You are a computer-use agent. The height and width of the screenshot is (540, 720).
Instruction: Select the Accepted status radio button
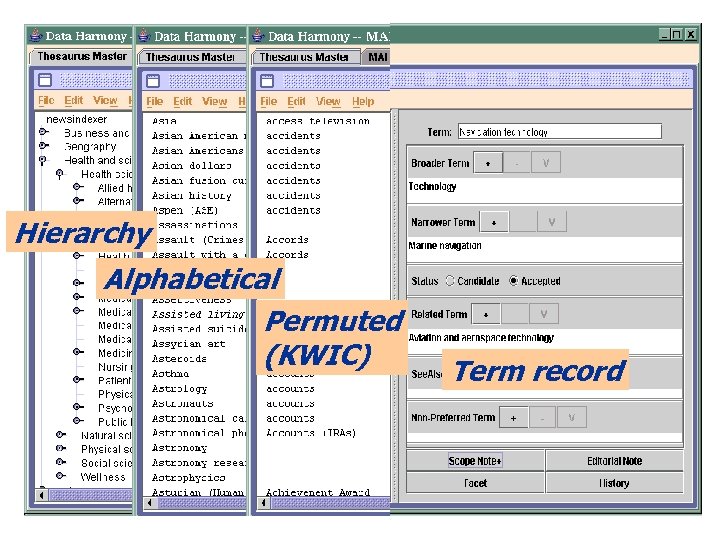pyautogui.click(x=513, y=280)
